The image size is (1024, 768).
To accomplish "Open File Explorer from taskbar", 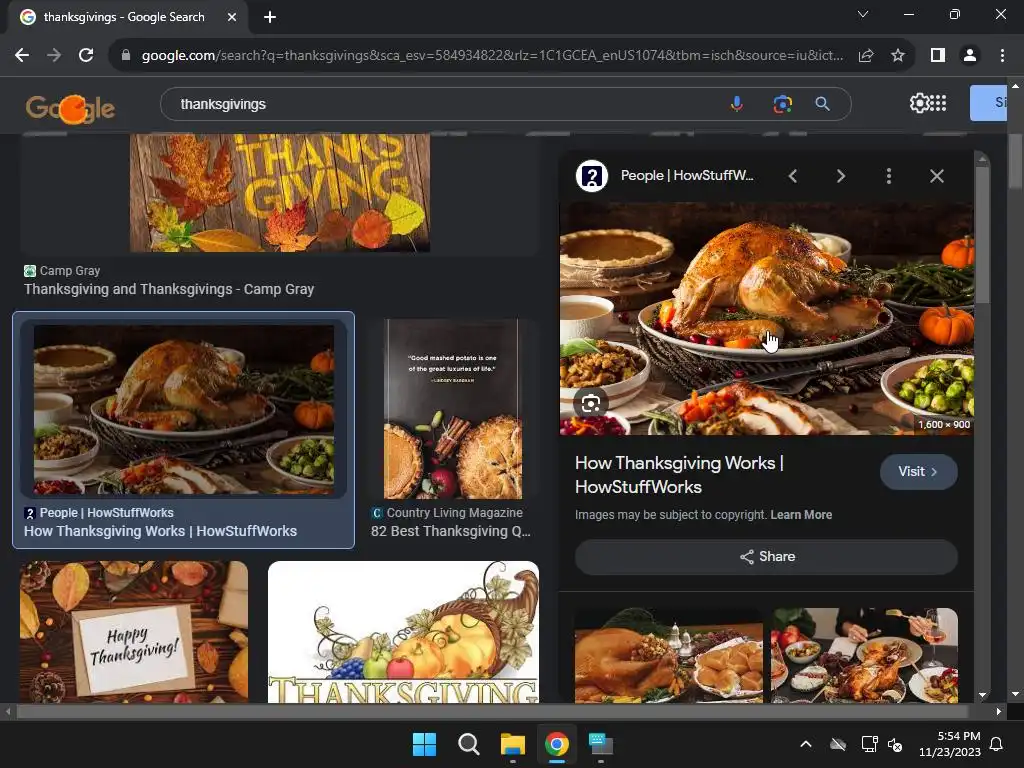I will coord(513,744).
